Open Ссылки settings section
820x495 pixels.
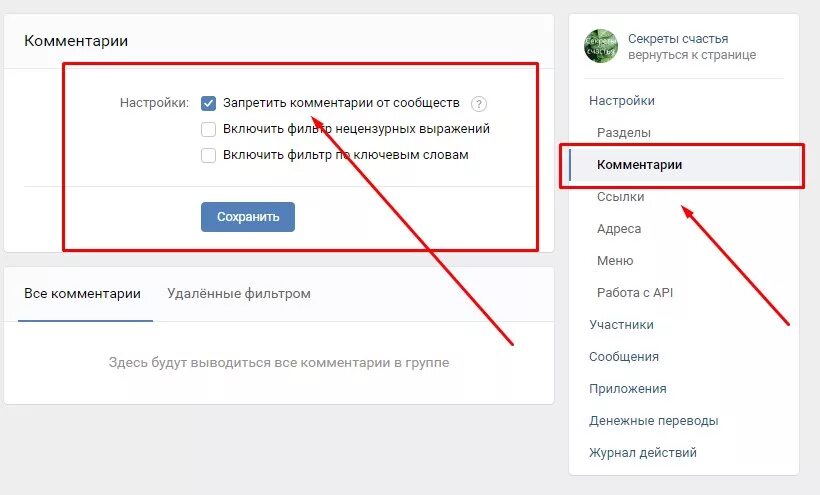[x=621, y=197]
